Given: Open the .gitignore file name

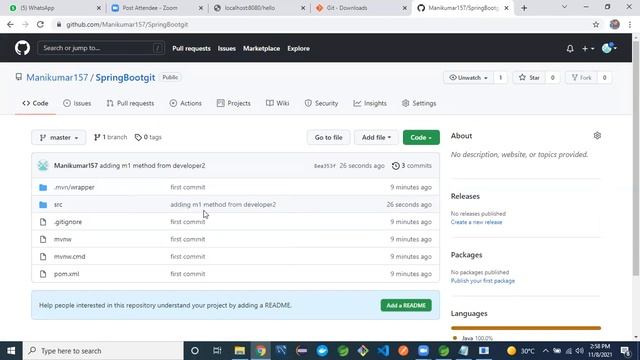Looking at the screenshot, I should coord(68,222).
